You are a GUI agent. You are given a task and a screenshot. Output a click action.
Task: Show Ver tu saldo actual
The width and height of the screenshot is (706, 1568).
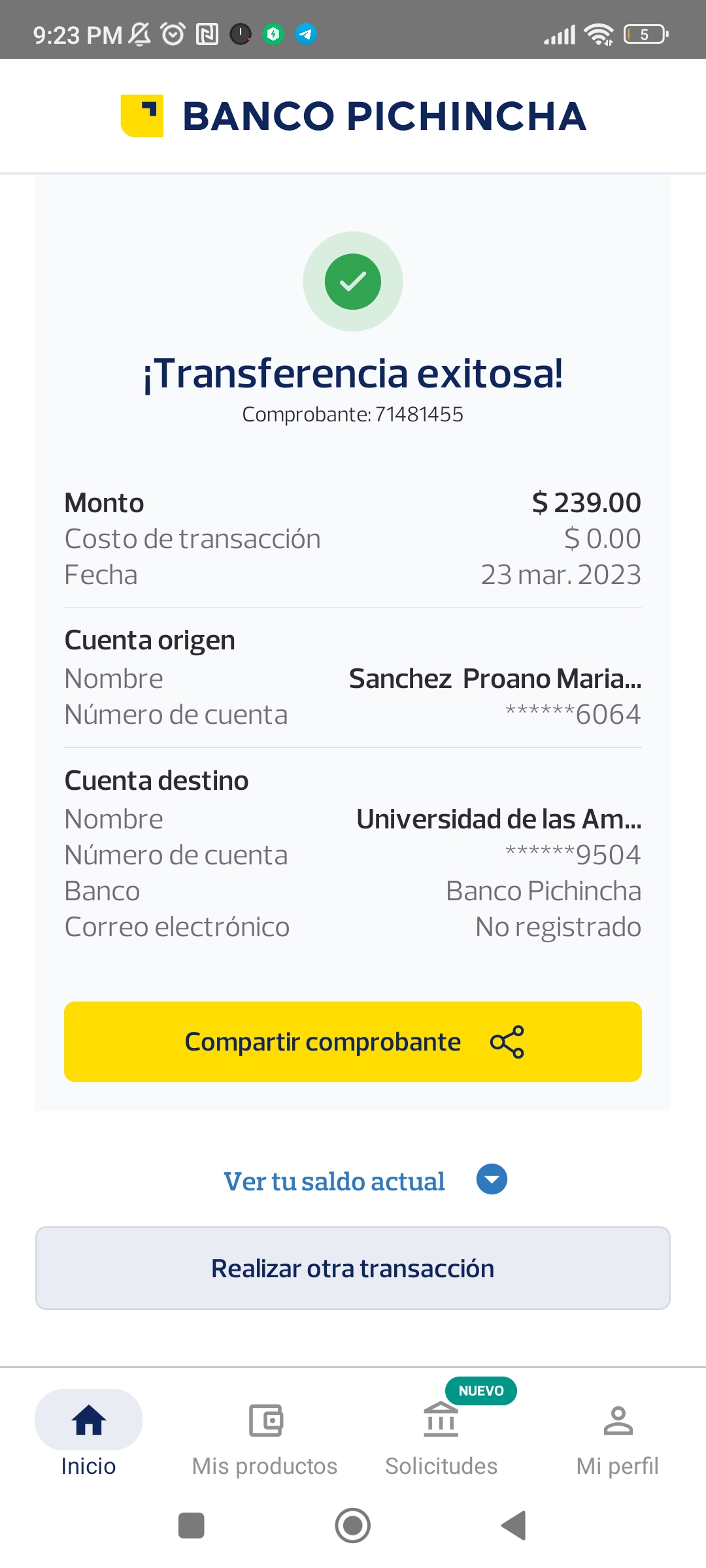pyautogui.click(x=334, y=1181)
